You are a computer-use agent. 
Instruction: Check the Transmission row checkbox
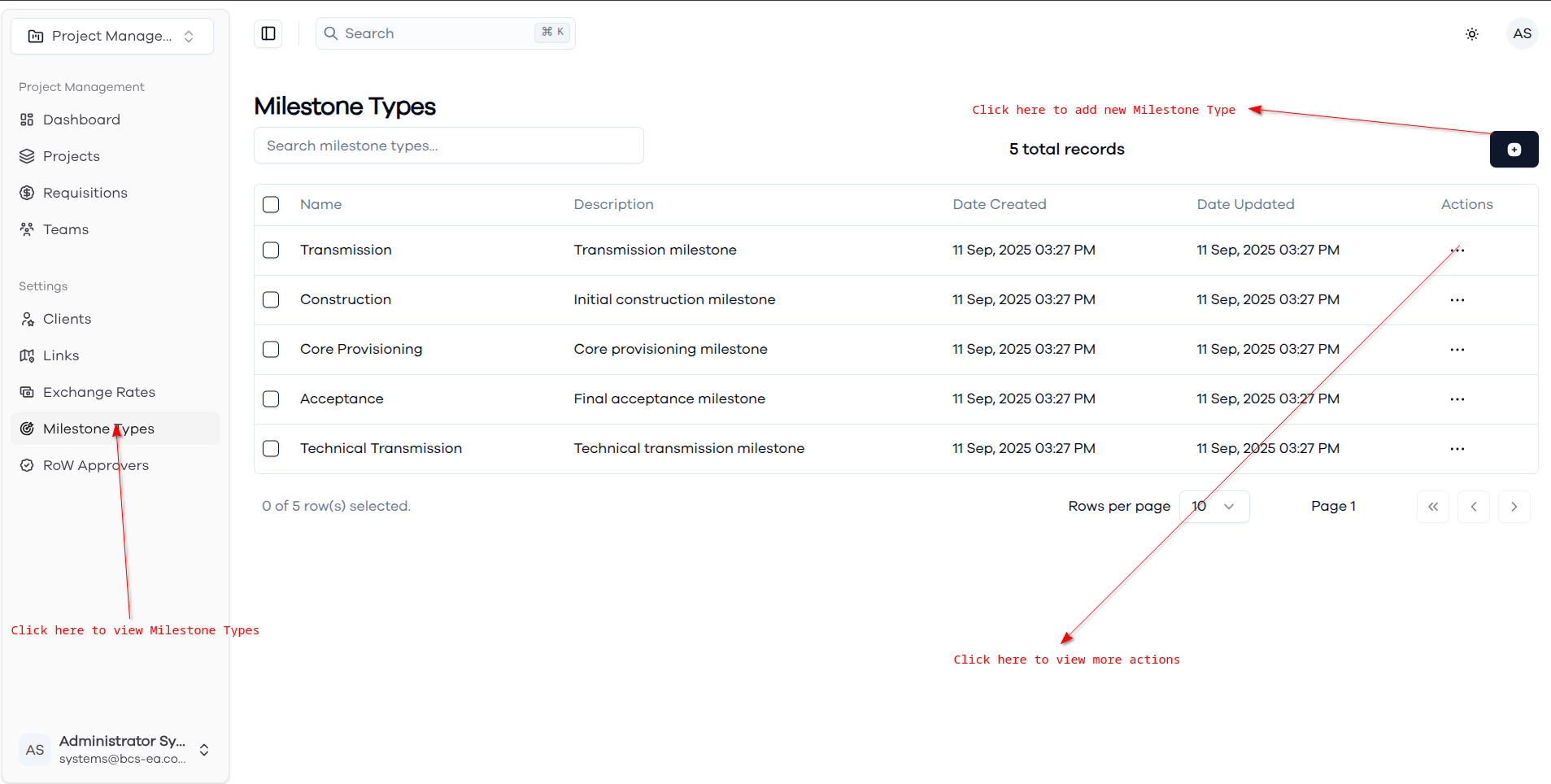point(271,250)
